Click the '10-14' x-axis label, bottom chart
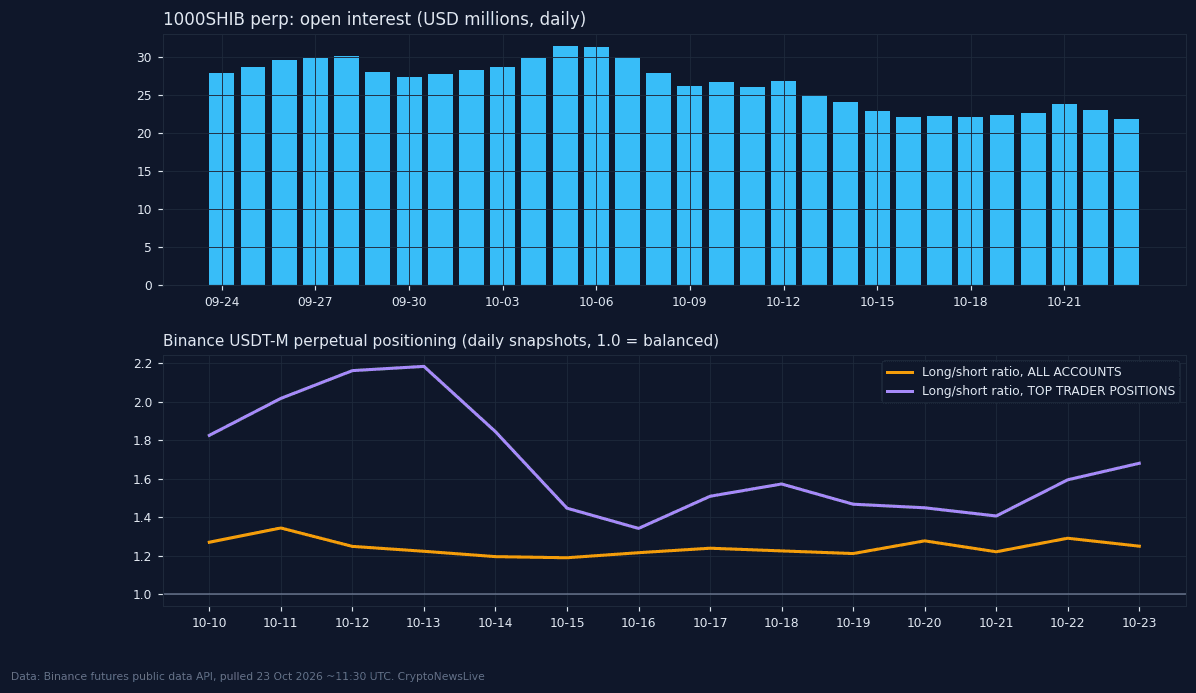 (x=495, y=623)
